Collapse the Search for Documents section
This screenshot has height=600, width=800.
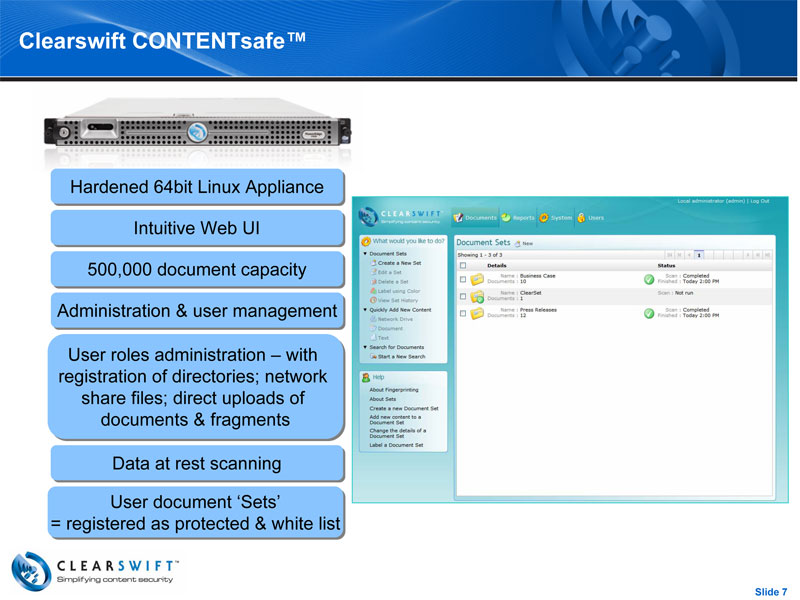pos(365,347)
